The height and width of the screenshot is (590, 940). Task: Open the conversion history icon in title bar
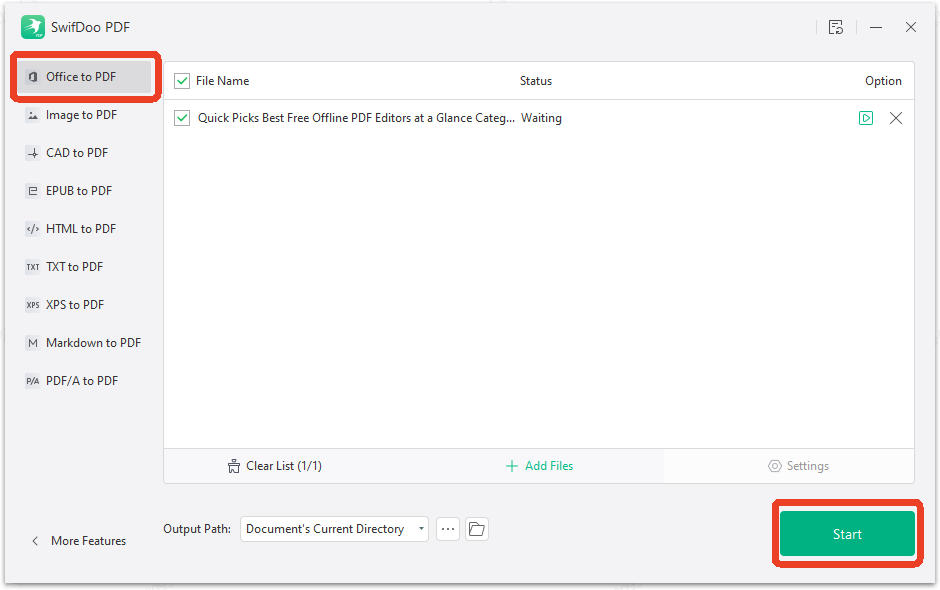tap(836, 27)
